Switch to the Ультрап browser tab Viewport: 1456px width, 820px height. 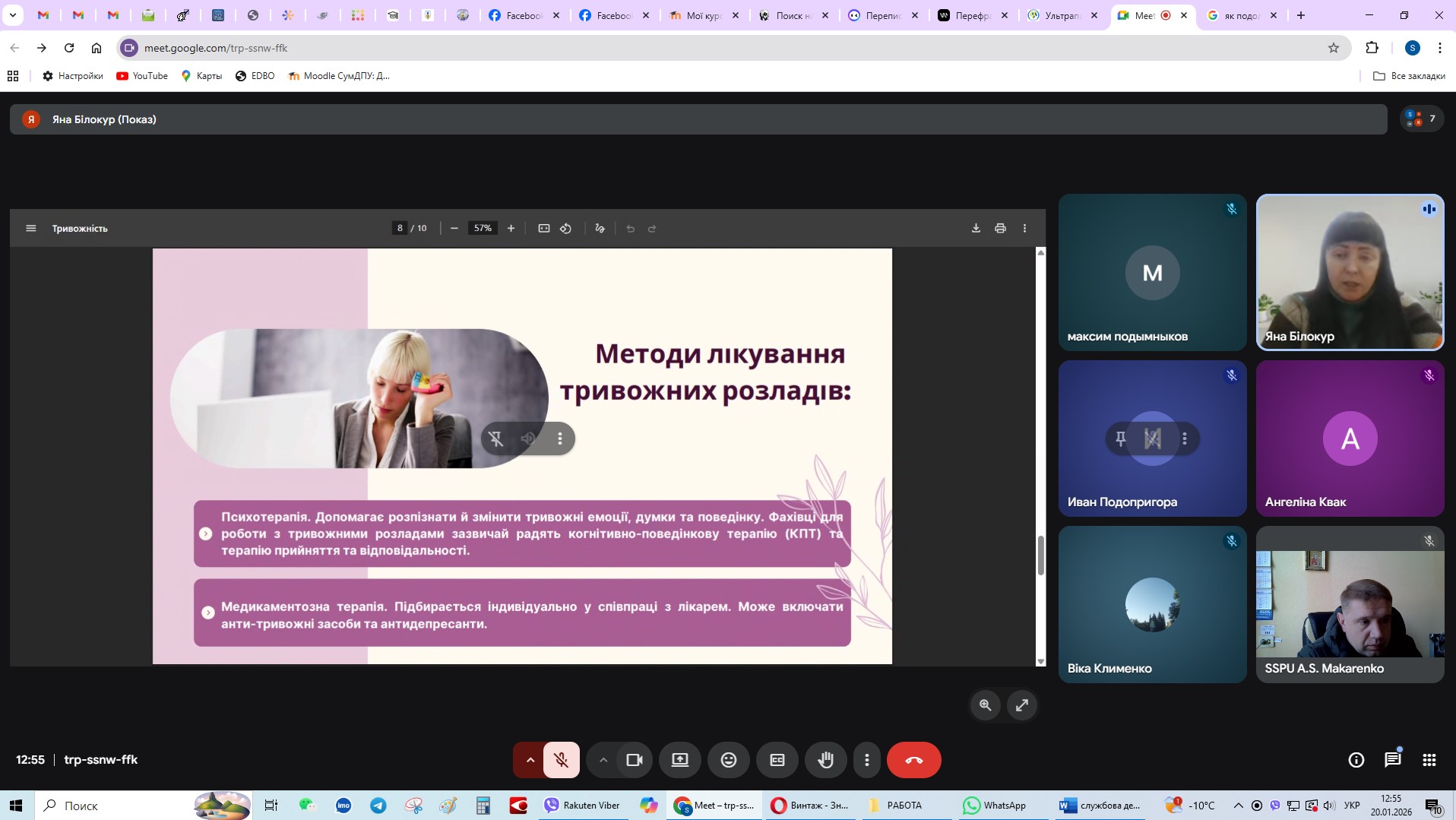tap(1061, 15)
